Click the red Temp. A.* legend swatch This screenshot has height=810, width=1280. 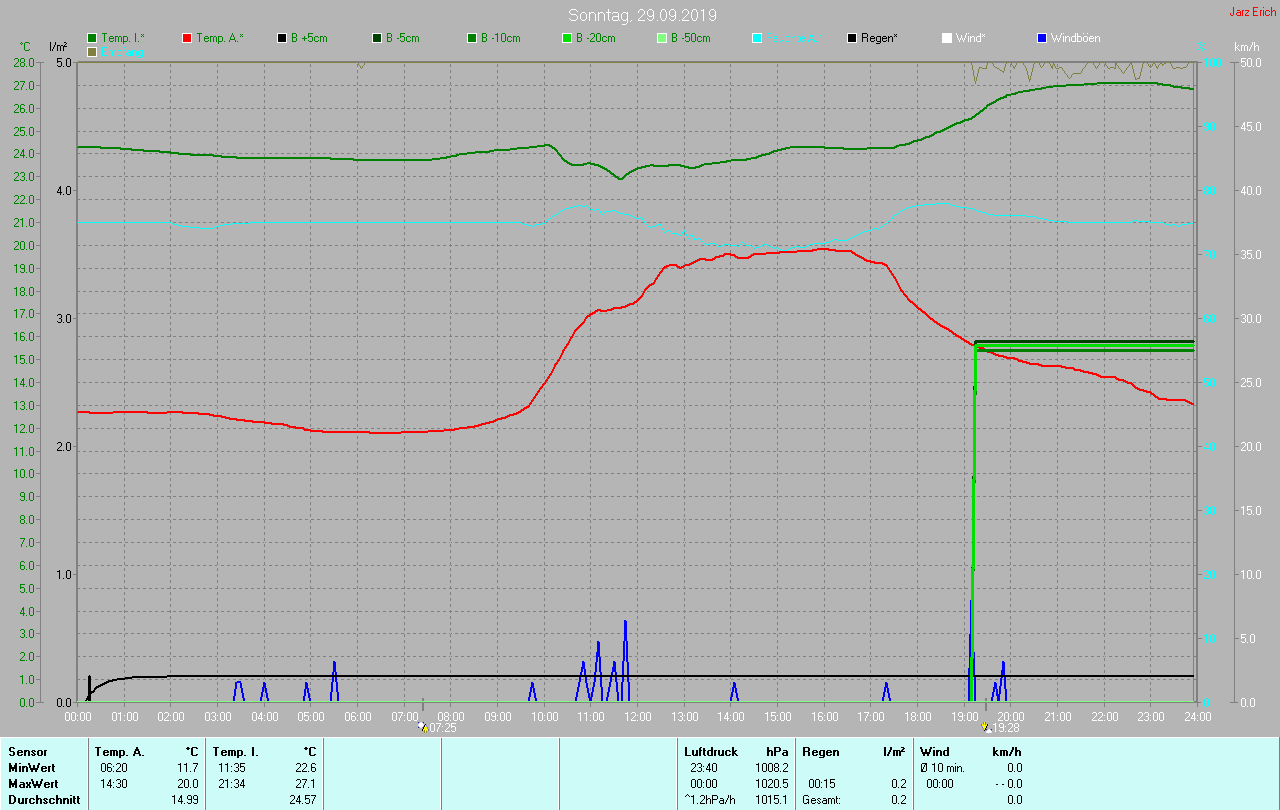point(187,38)
